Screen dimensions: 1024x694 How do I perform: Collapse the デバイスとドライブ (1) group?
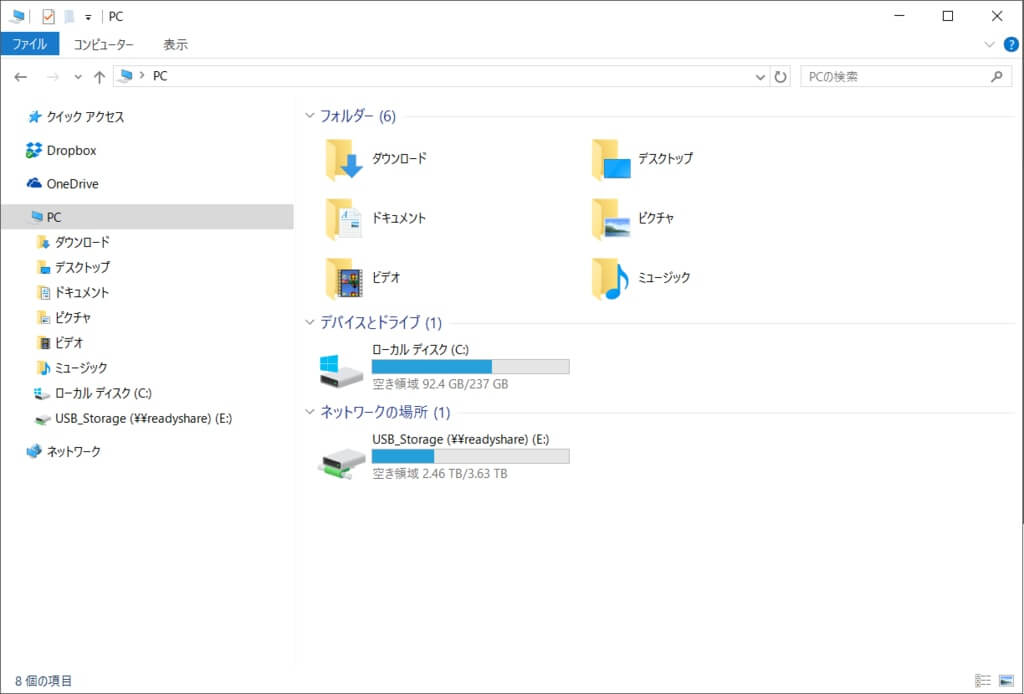coord(310,322)
